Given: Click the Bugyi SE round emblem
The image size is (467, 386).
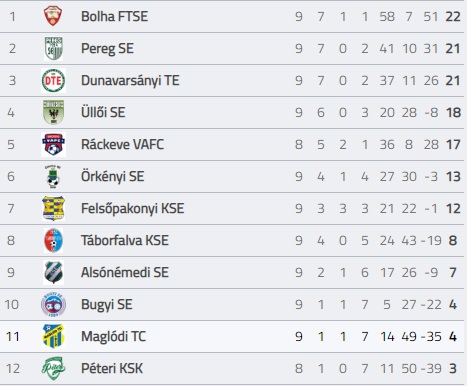Looking at the screenshot, I should pos(53,304).
